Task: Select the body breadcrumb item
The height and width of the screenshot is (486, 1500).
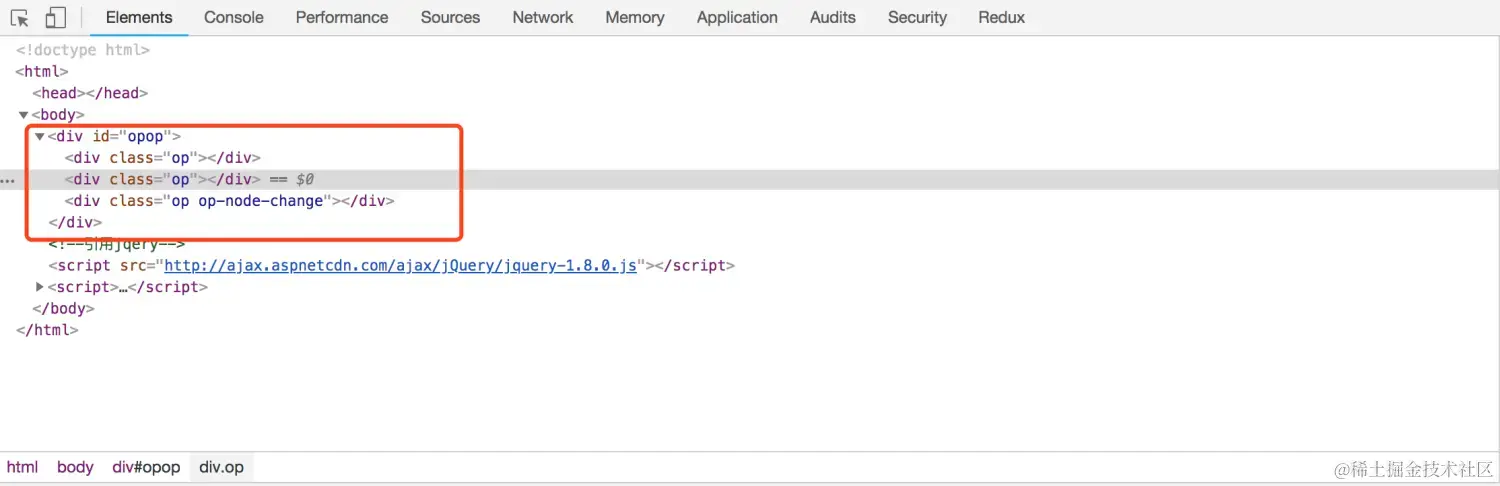Action: tap(75, 467)
